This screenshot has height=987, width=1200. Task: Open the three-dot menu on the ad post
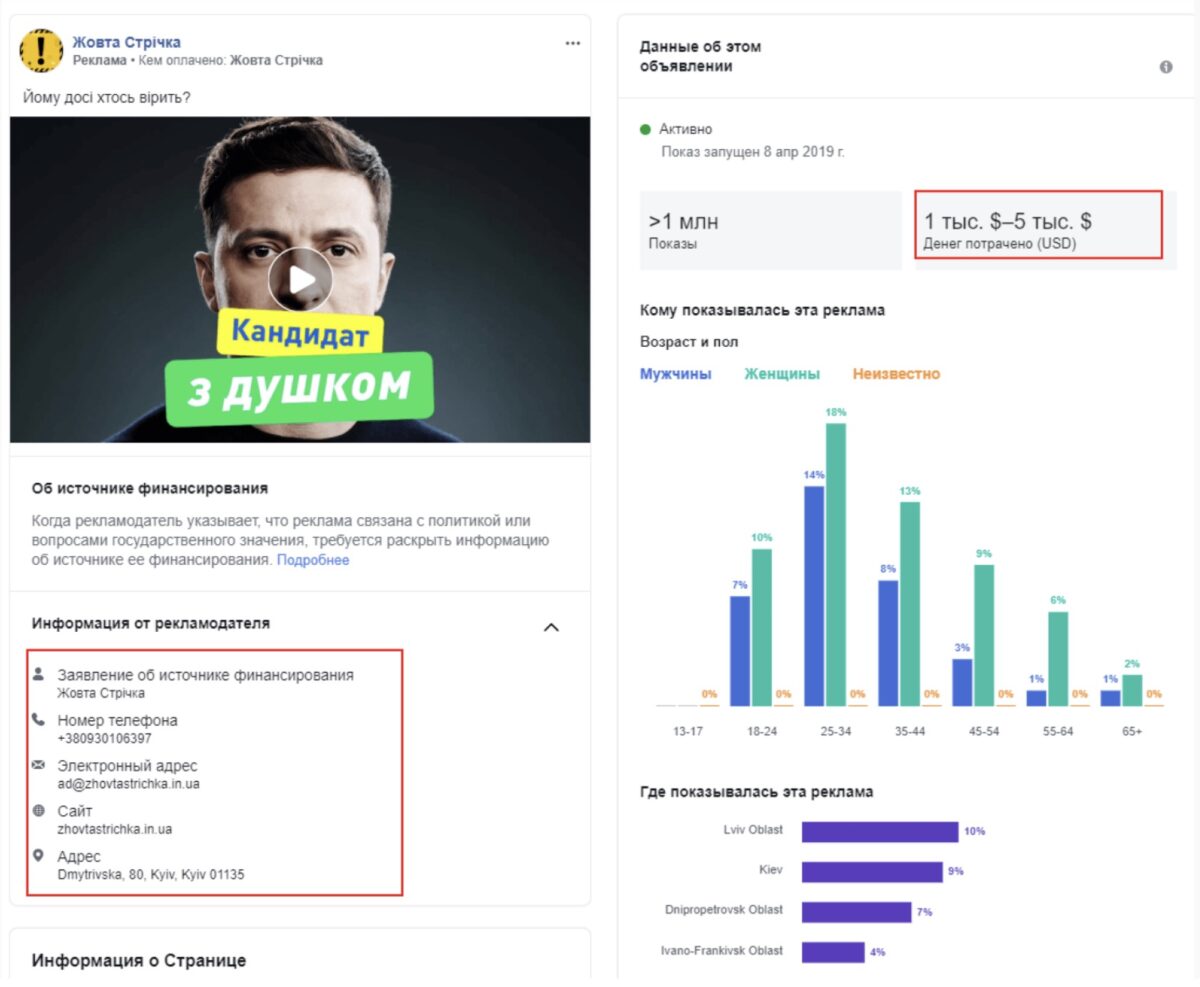click(x=572, y=43)
